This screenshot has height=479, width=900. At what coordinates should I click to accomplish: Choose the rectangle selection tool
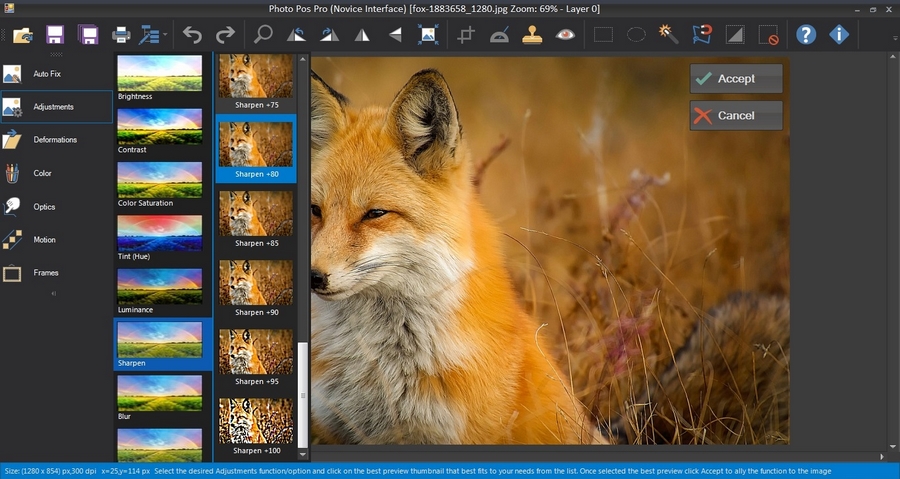(x=603, y=35)
